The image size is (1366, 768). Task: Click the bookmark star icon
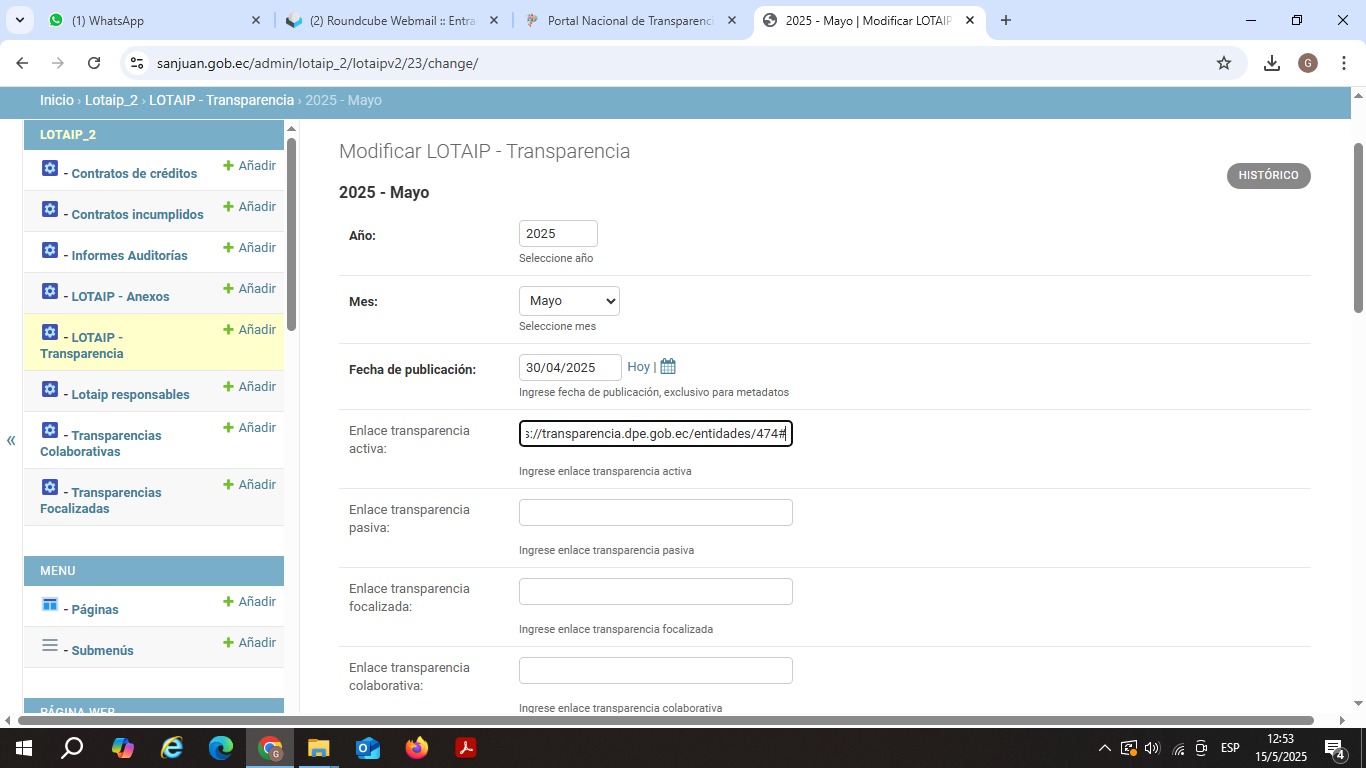1223,63
